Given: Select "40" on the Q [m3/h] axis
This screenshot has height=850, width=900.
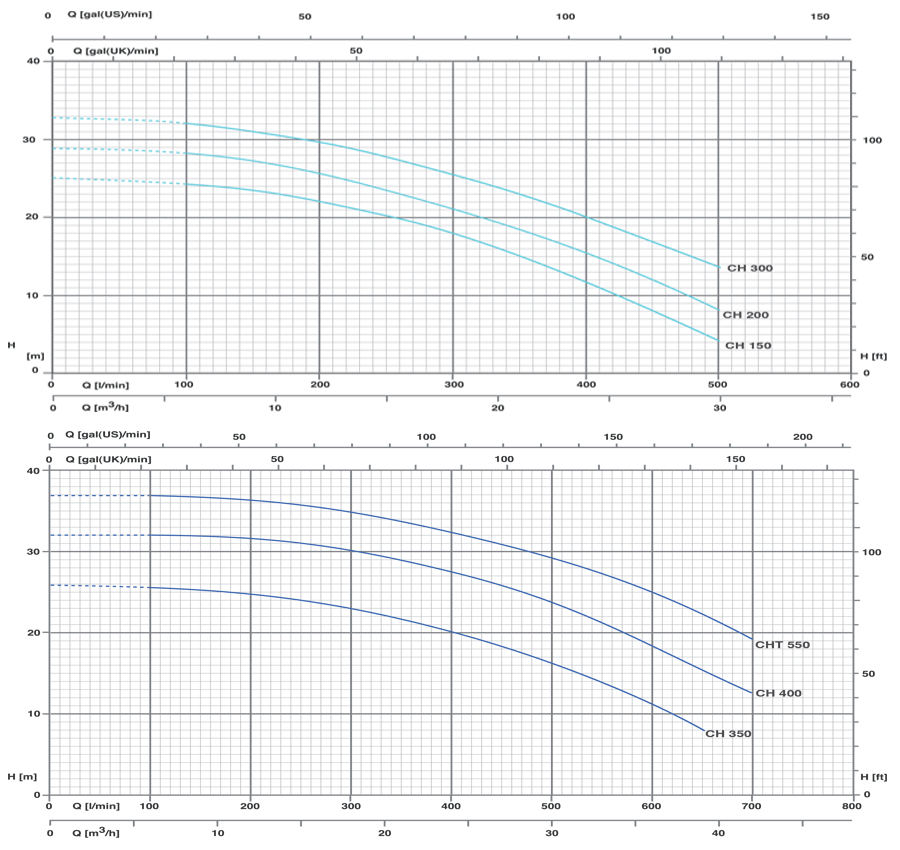Looking at the screenshot, I should (x=719, y=833).
